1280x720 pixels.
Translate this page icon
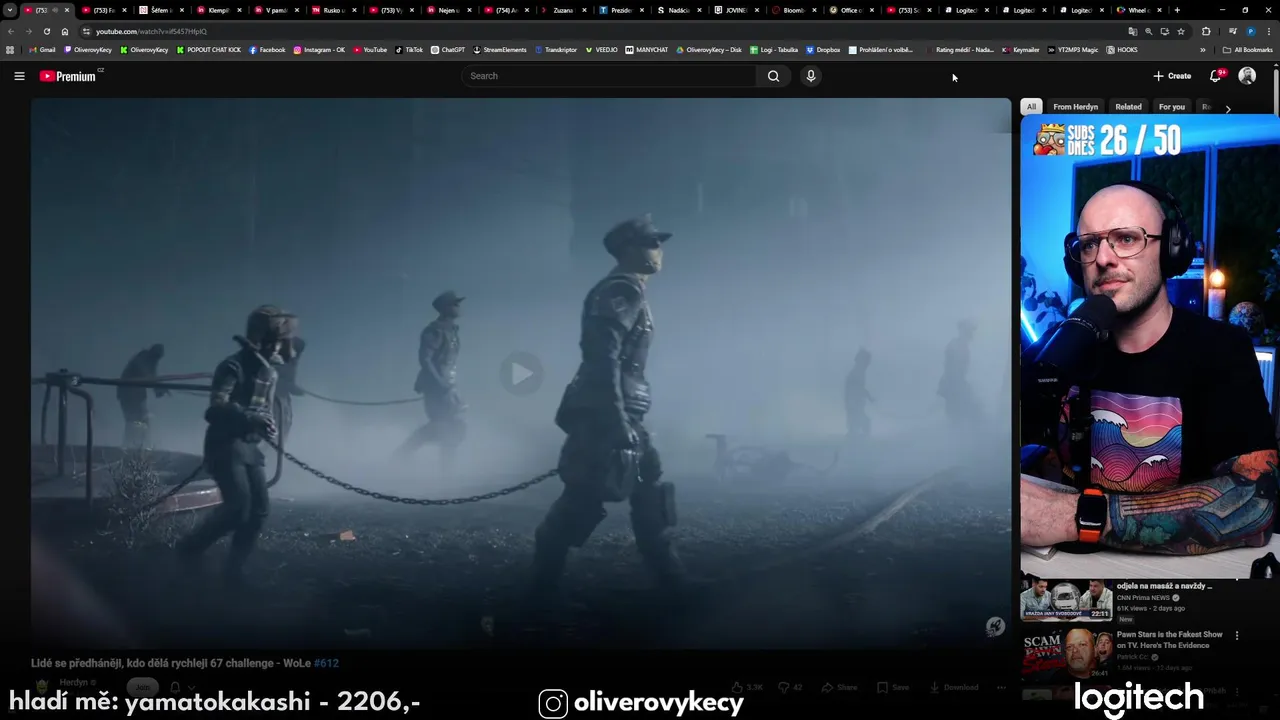coord(1133,31)
